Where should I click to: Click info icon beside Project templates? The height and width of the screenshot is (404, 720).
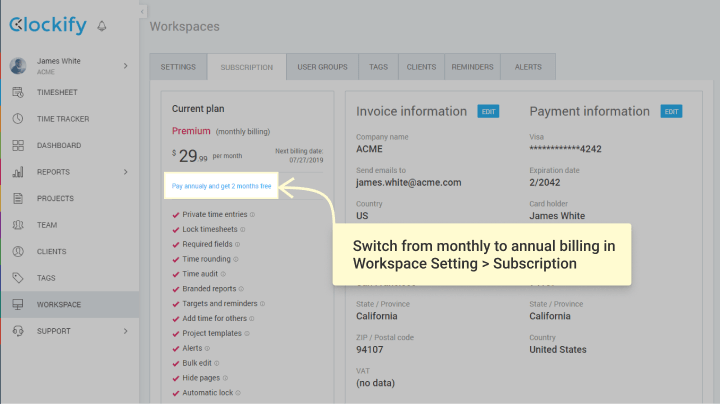click(247, 333)
